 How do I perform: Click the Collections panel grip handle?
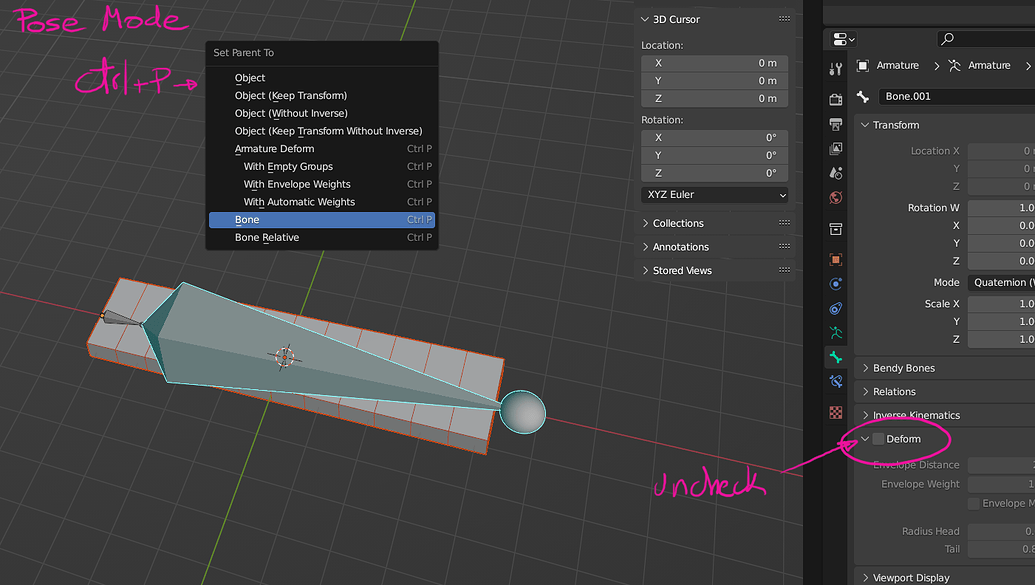coord(784,223)
